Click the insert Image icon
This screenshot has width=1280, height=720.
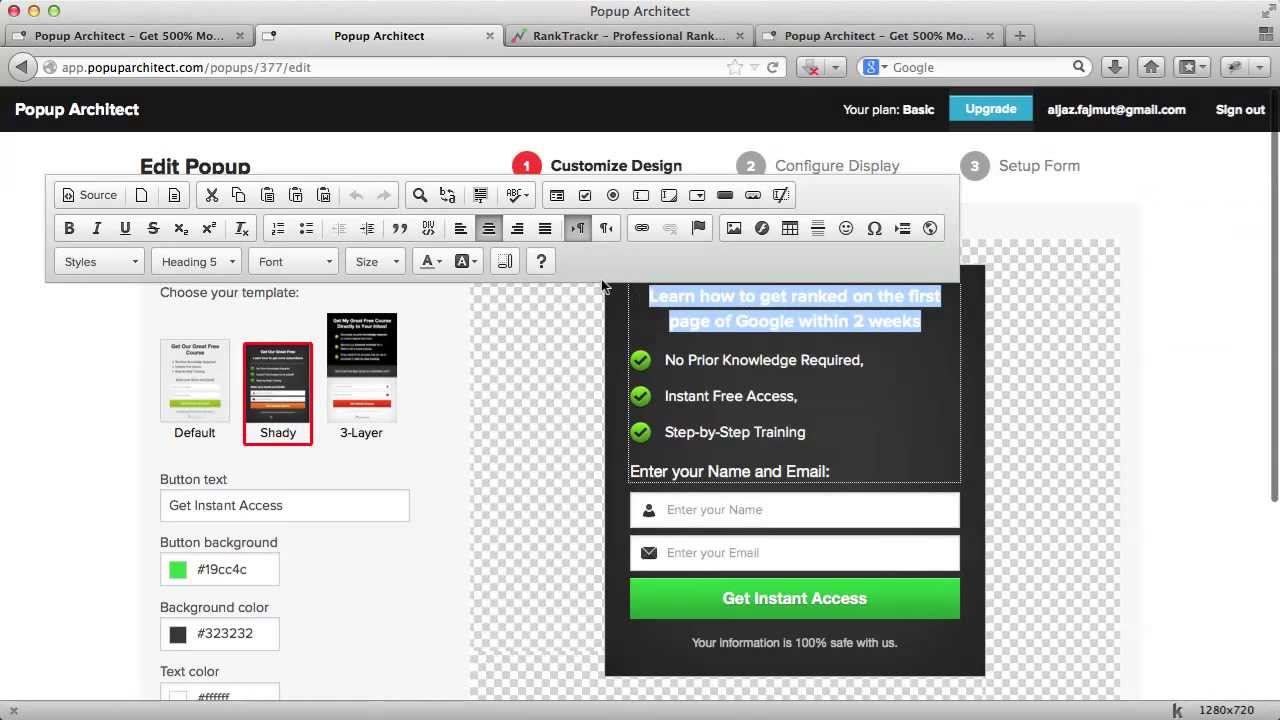click(x=734, y=228)
